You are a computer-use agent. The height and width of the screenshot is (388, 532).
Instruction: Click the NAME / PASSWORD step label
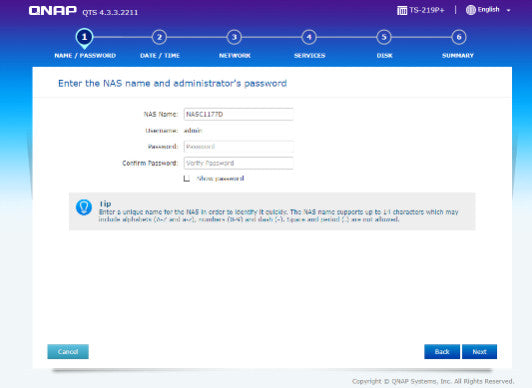[x=85, y=56]
